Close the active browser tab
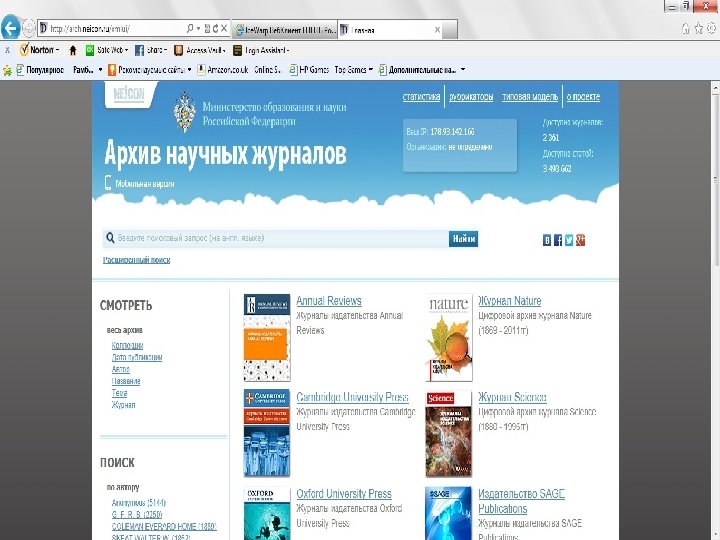 (437, 30)
